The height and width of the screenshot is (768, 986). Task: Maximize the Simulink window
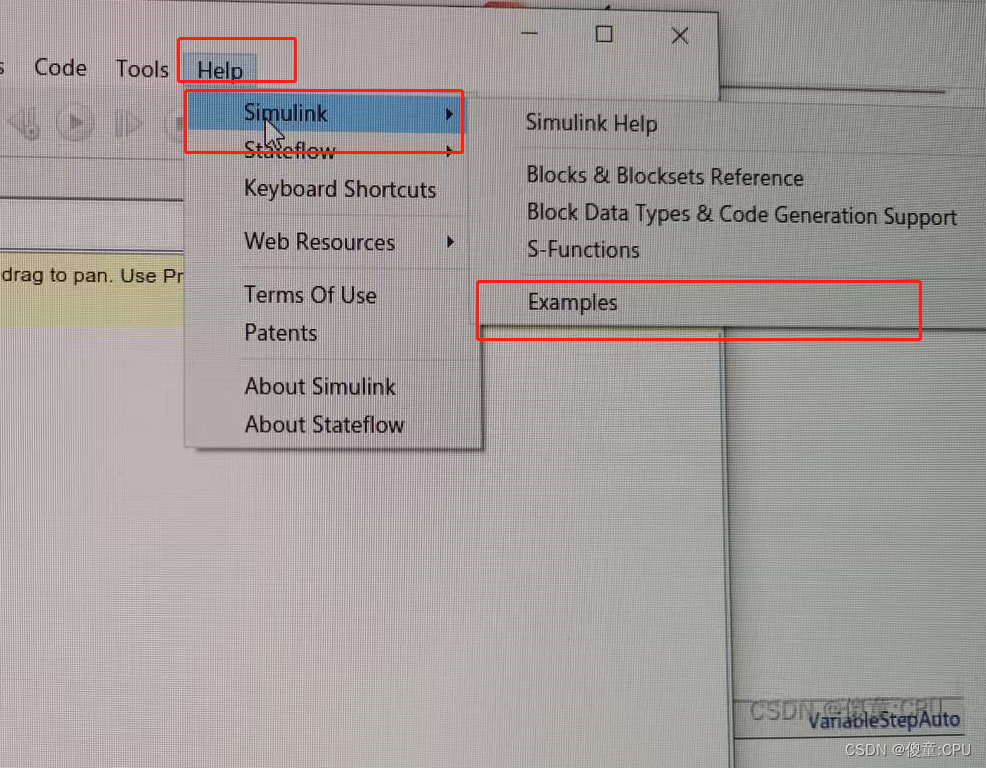tap(604, 34)
